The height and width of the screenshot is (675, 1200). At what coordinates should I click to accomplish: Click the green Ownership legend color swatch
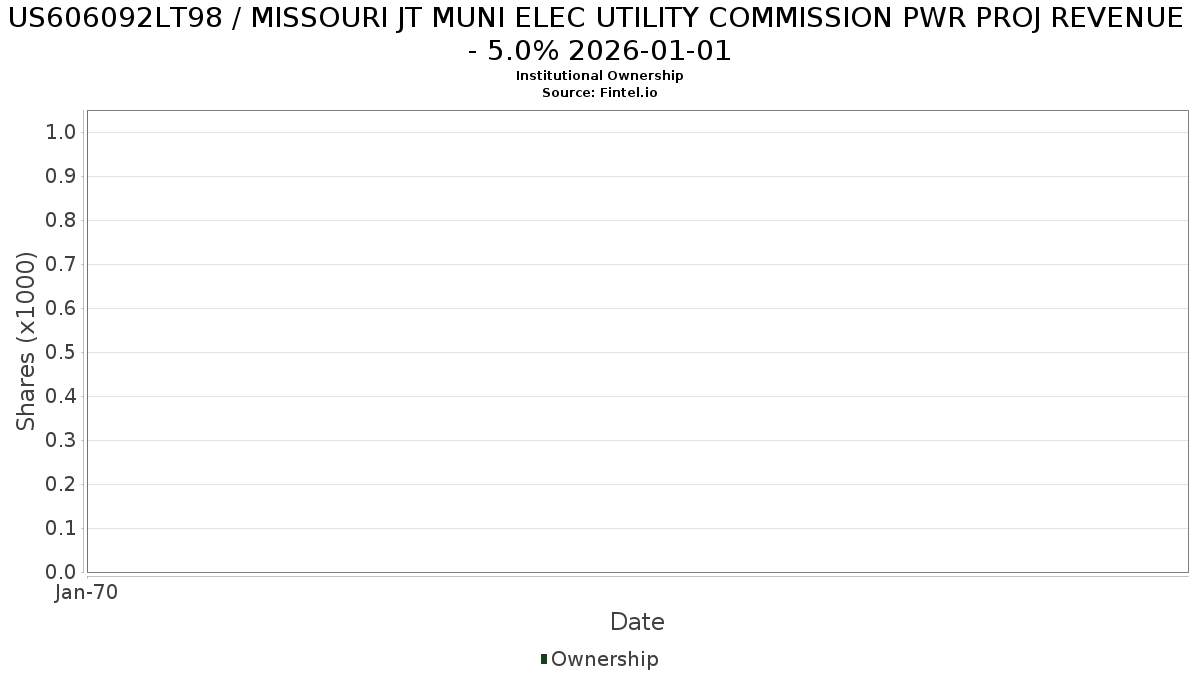point(544,659)
